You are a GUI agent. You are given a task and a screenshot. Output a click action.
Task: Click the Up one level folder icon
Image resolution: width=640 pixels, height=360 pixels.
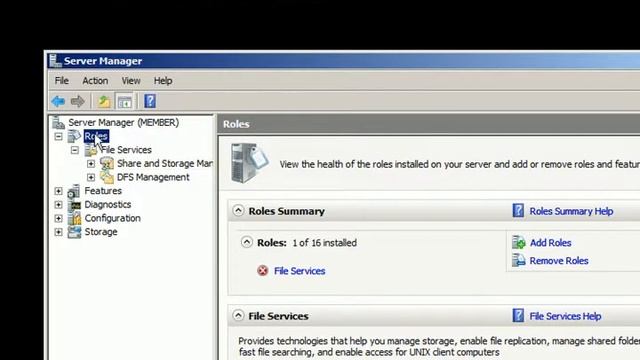[x=104, y=101]
